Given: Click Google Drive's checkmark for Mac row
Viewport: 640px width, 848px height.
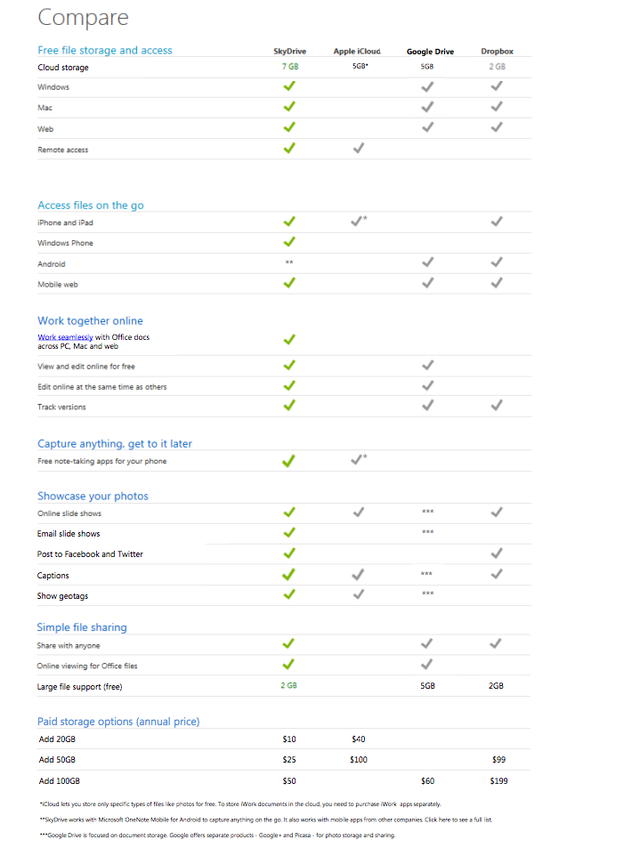Looking at the screenshot, I should pos(427,107).
